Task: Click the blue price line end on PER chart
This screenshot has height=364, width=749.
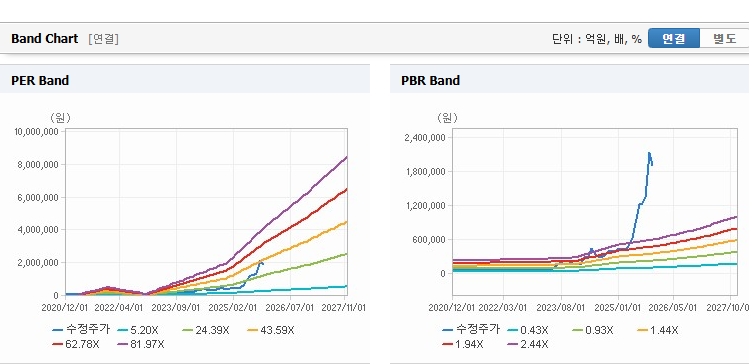Action: [262, 264]
